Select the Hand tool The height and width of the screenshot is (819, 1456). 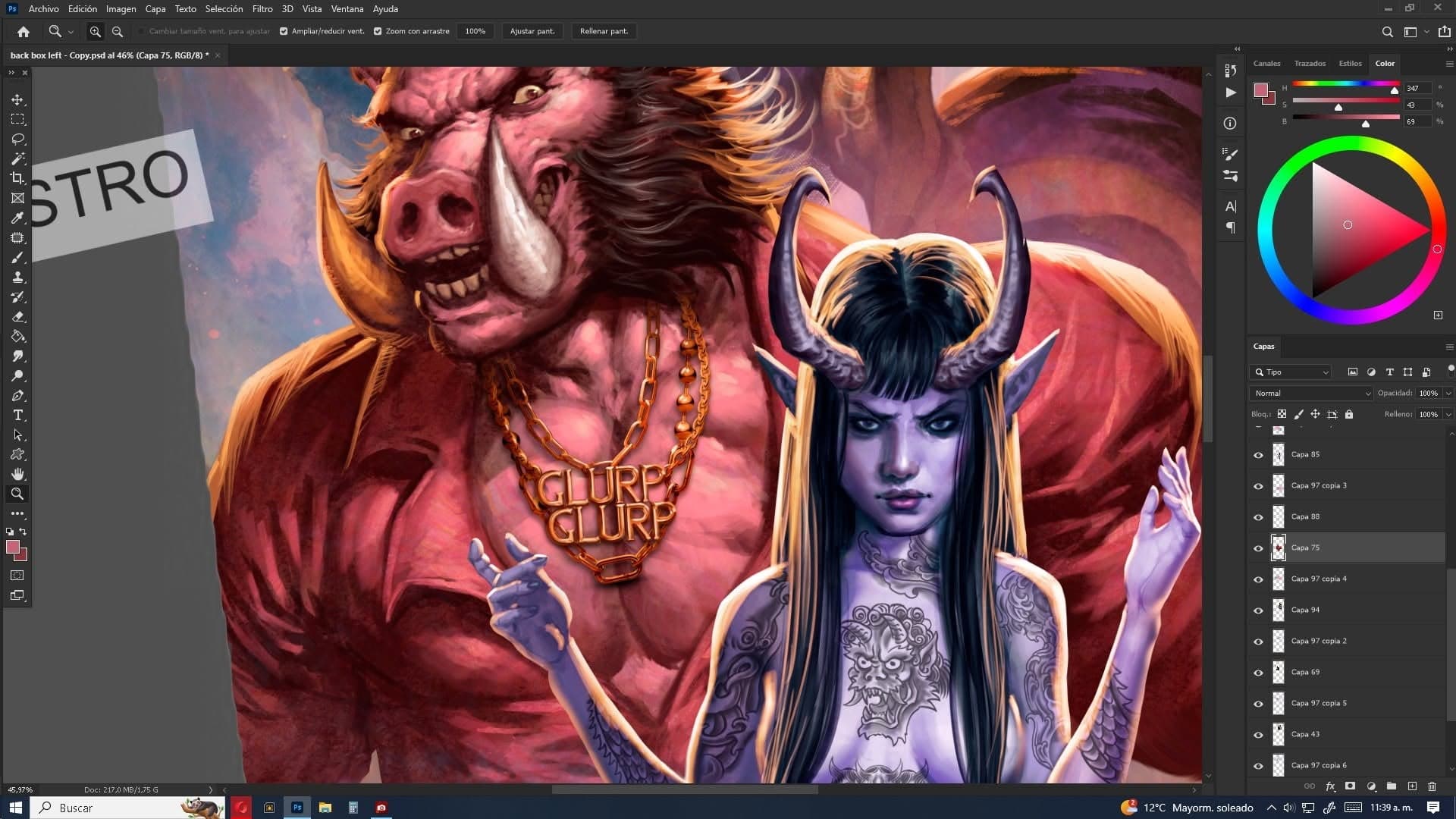pos(17,474)
